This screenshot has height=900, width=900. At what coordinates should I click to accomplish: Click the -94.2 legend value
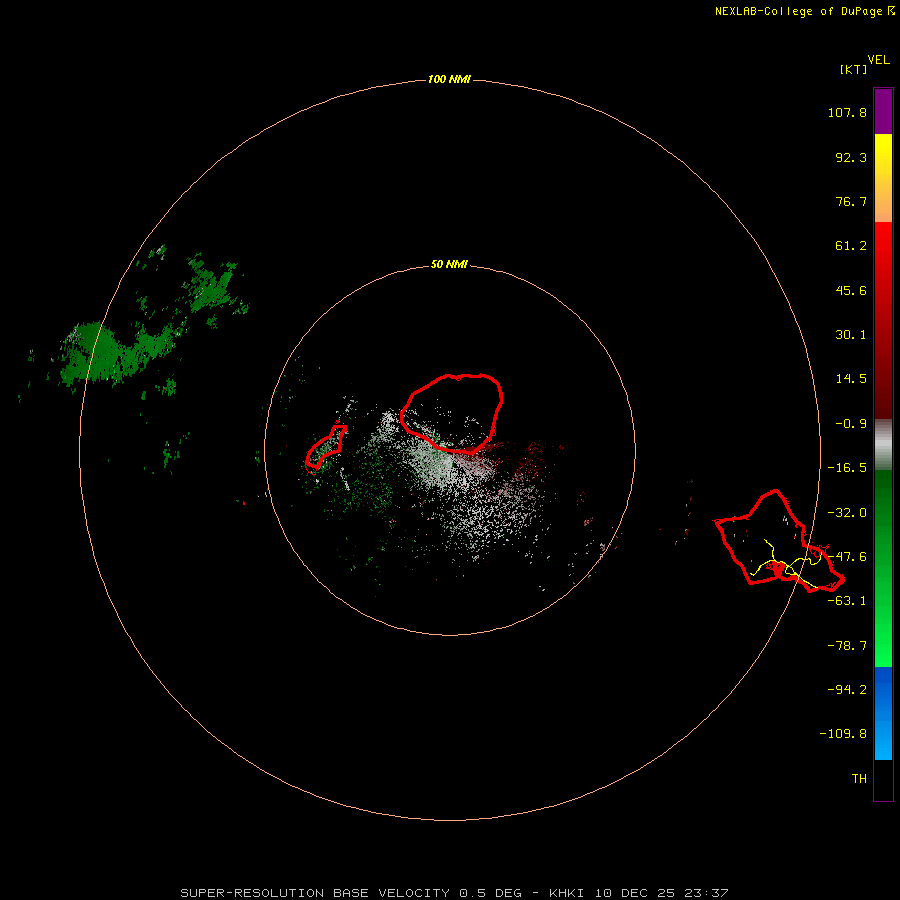point(847,690)
